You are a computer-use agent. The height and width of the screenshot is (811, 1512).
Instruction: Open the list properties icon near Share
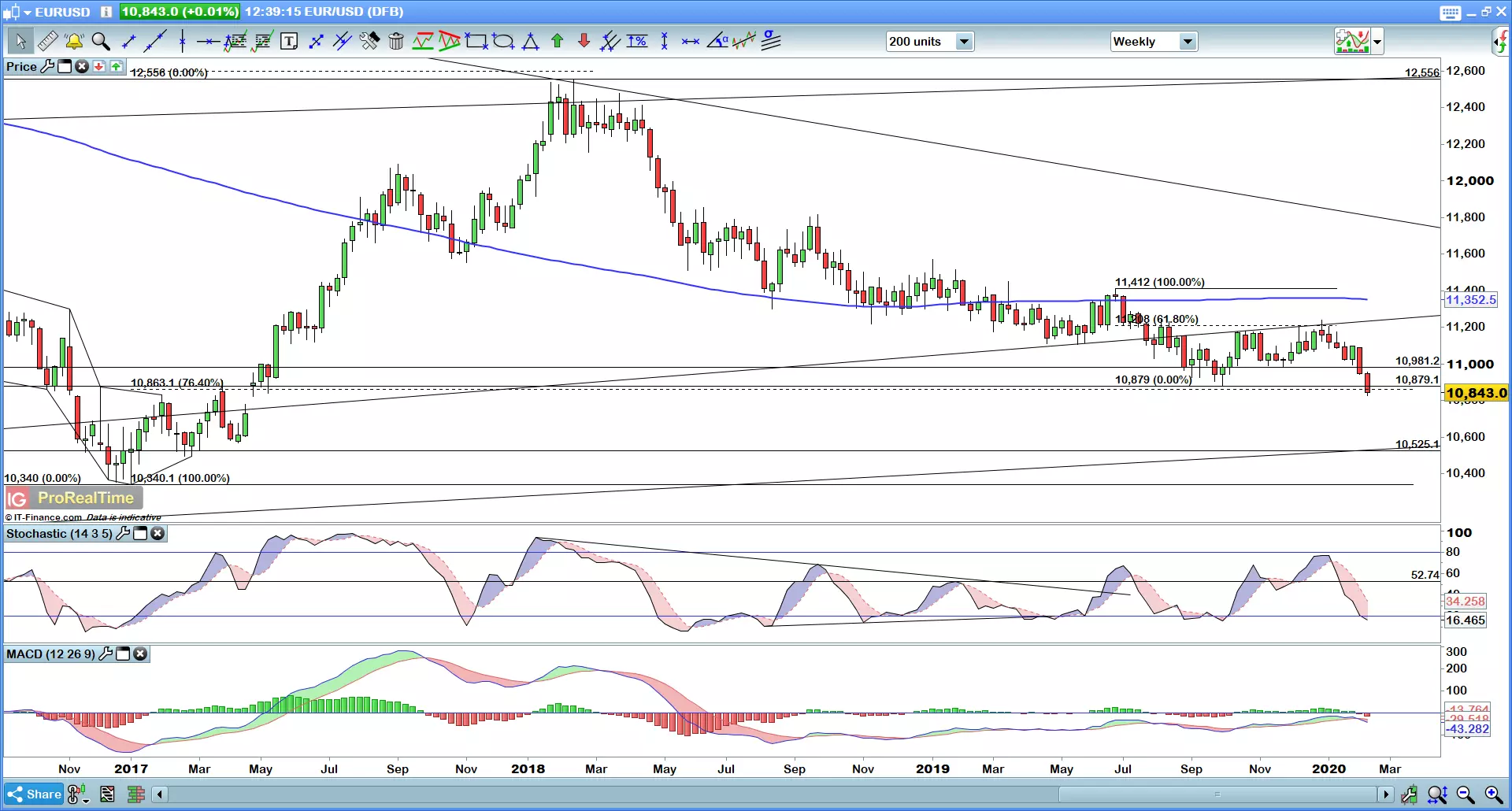[107, 794]
